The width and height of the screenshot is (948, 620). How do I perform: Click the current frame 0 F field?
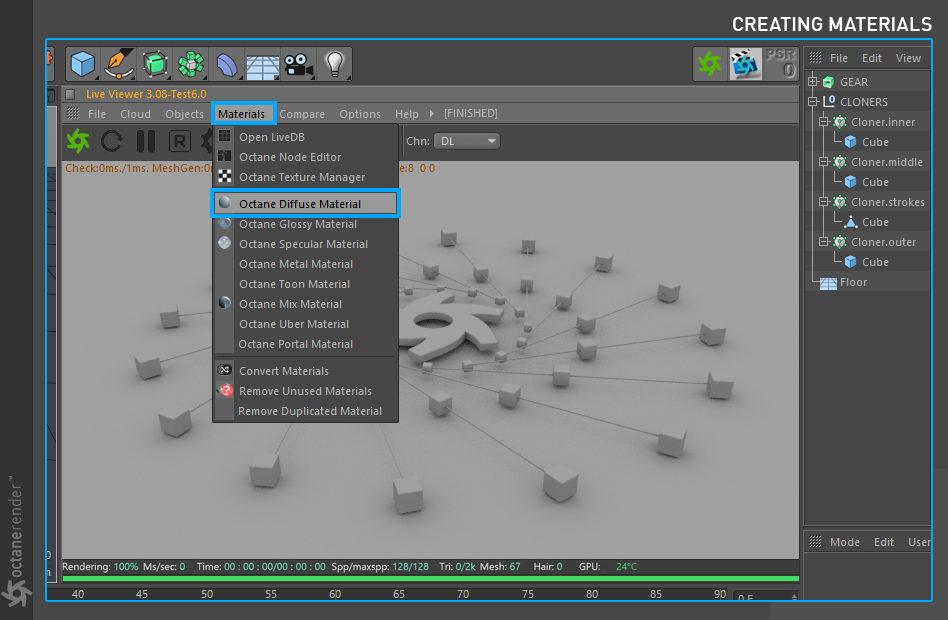pos(765,596)
